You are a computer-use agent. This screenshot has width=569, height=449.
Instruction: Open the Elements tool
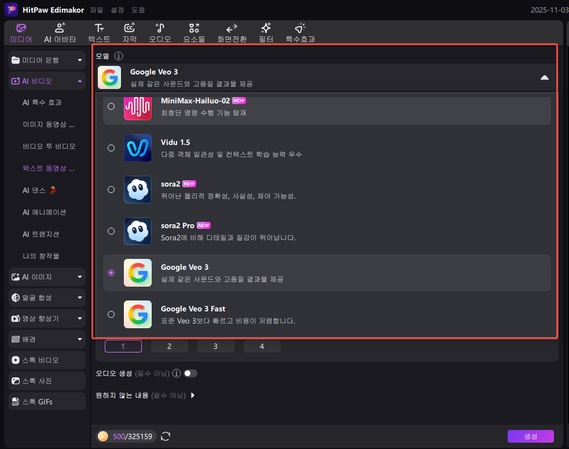194,33
